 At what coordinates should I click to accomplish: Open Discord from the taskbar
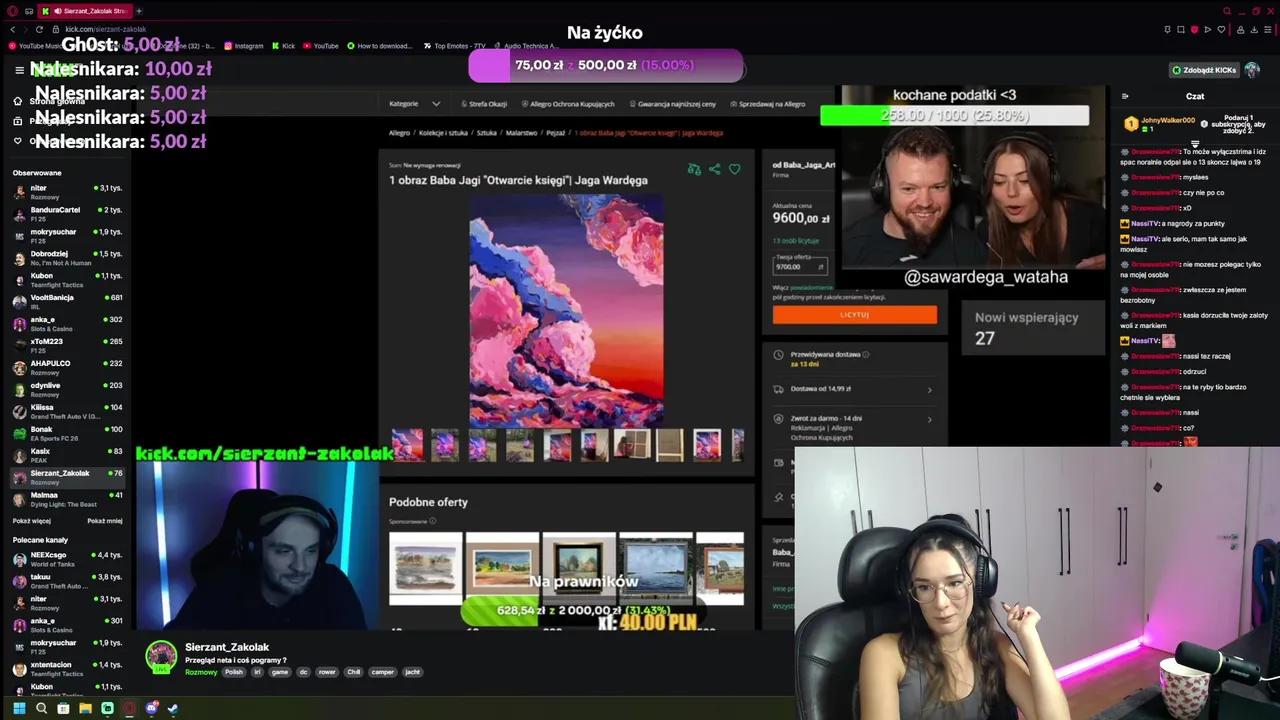(x=151, y=708)
